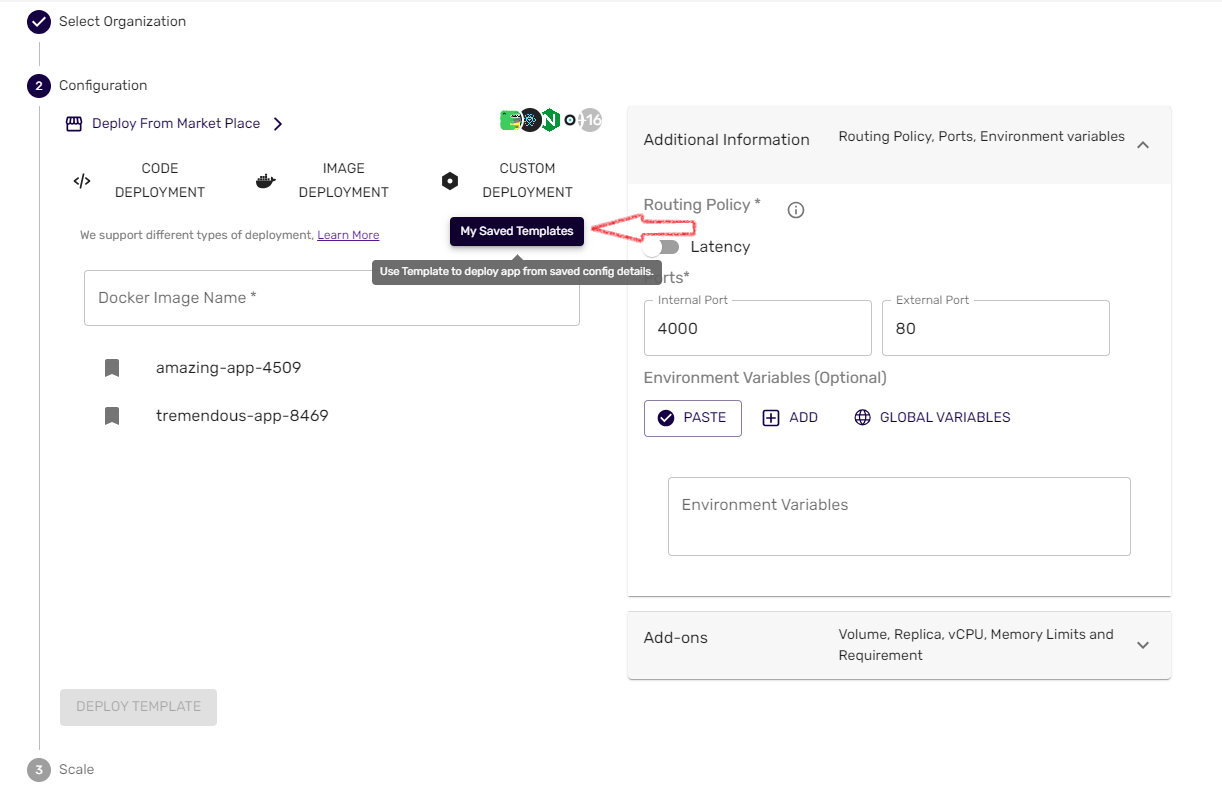
Task: Click the marketplace app logos cluster
Action: pyautogui.click(x=550, y=120)
